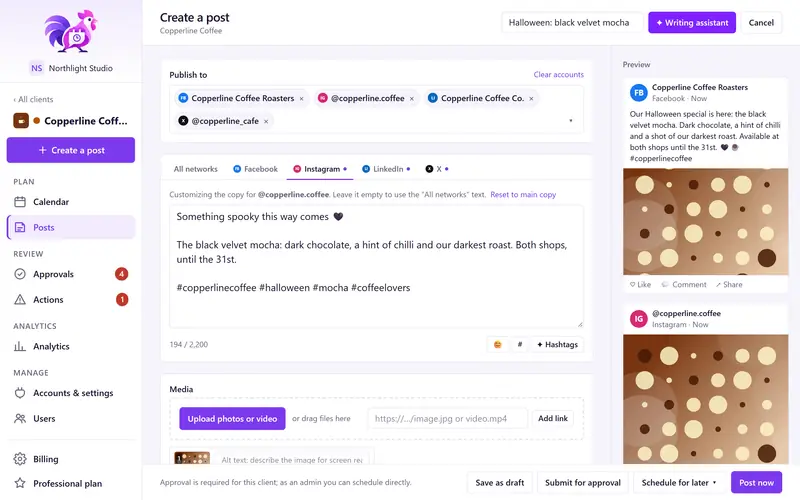Remove Copperline Coffee Roasters account chip
Viewport: 800px width, 500px height.
point(302,98)
